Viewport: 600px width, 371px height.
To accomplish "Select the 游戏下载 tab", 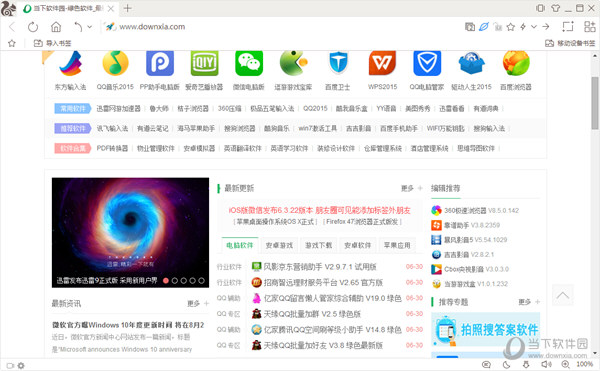I will (319, 245).
